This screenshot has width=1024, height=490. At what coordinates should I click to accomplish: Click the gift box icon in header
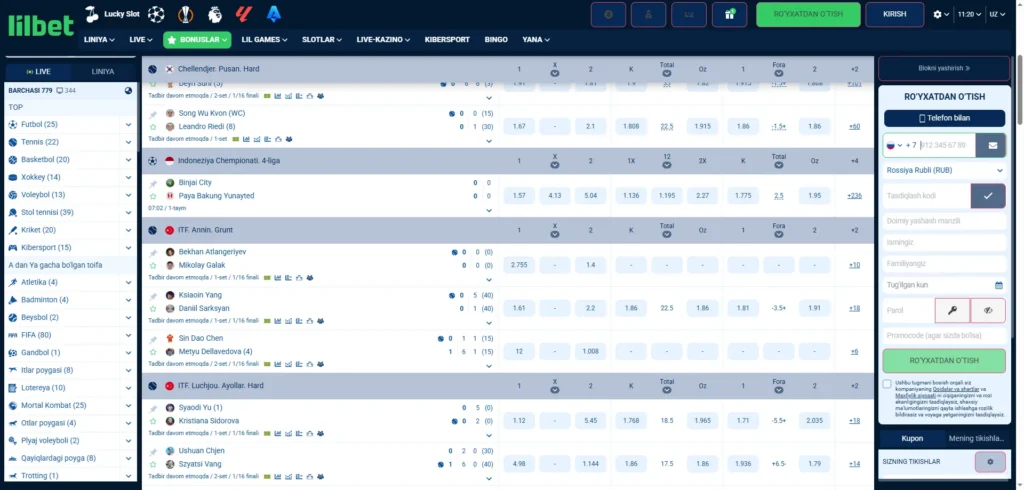point(729,14)
